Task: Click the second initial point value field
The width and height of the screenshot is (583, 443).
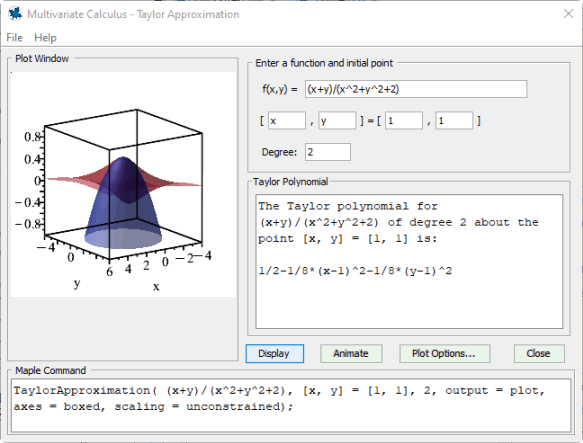Action: [454, 121]
